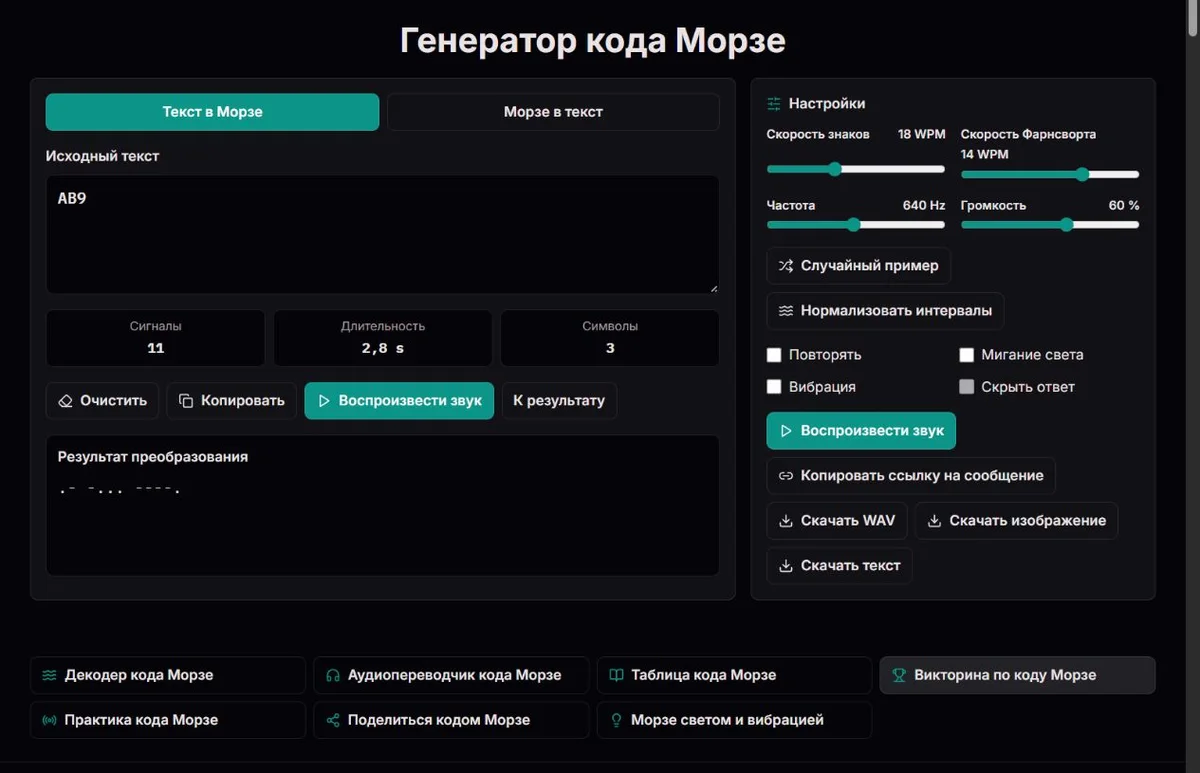Image resolution: width=1200 pixels, height=773 pixels.
Task: Open the Аудиопереводчик кода Морзе link
Action: pos(451,675)
